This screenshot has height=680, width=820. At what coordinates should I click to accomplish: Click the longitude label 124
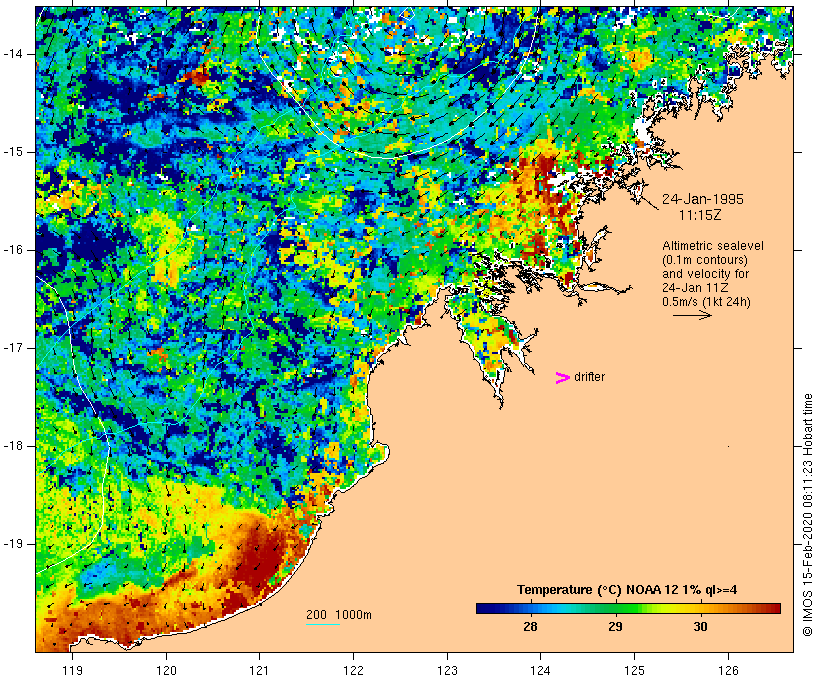click(x=540, y=670)
